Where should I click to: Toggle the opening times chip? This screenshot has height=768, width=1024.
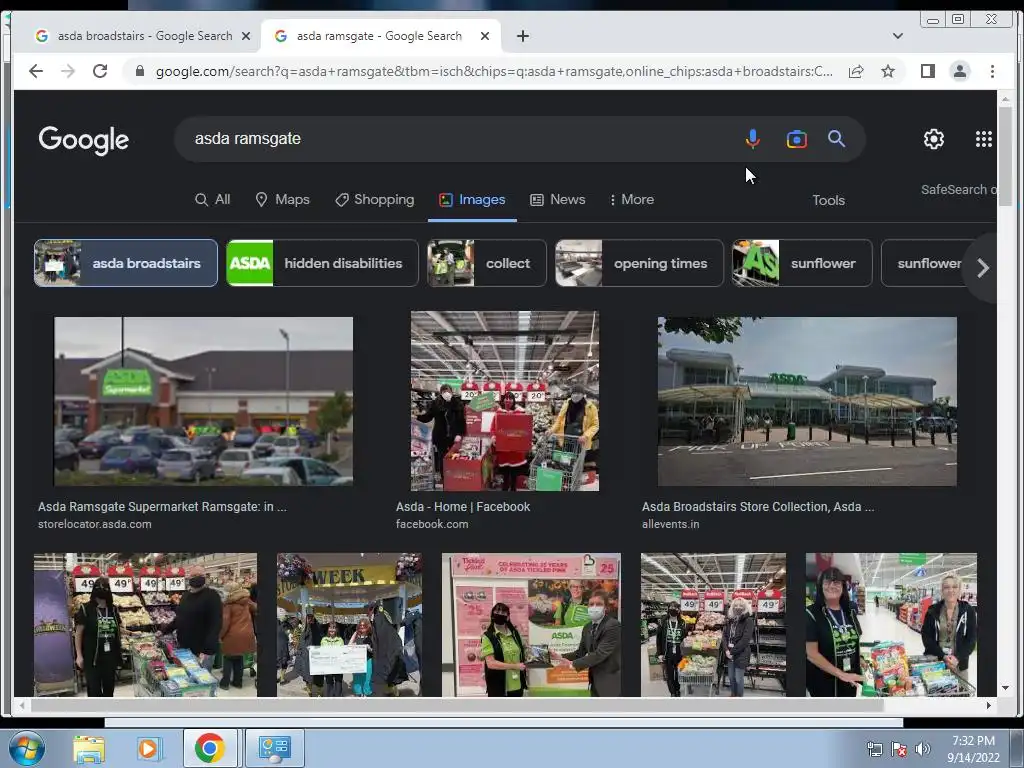tap(639, 263)
